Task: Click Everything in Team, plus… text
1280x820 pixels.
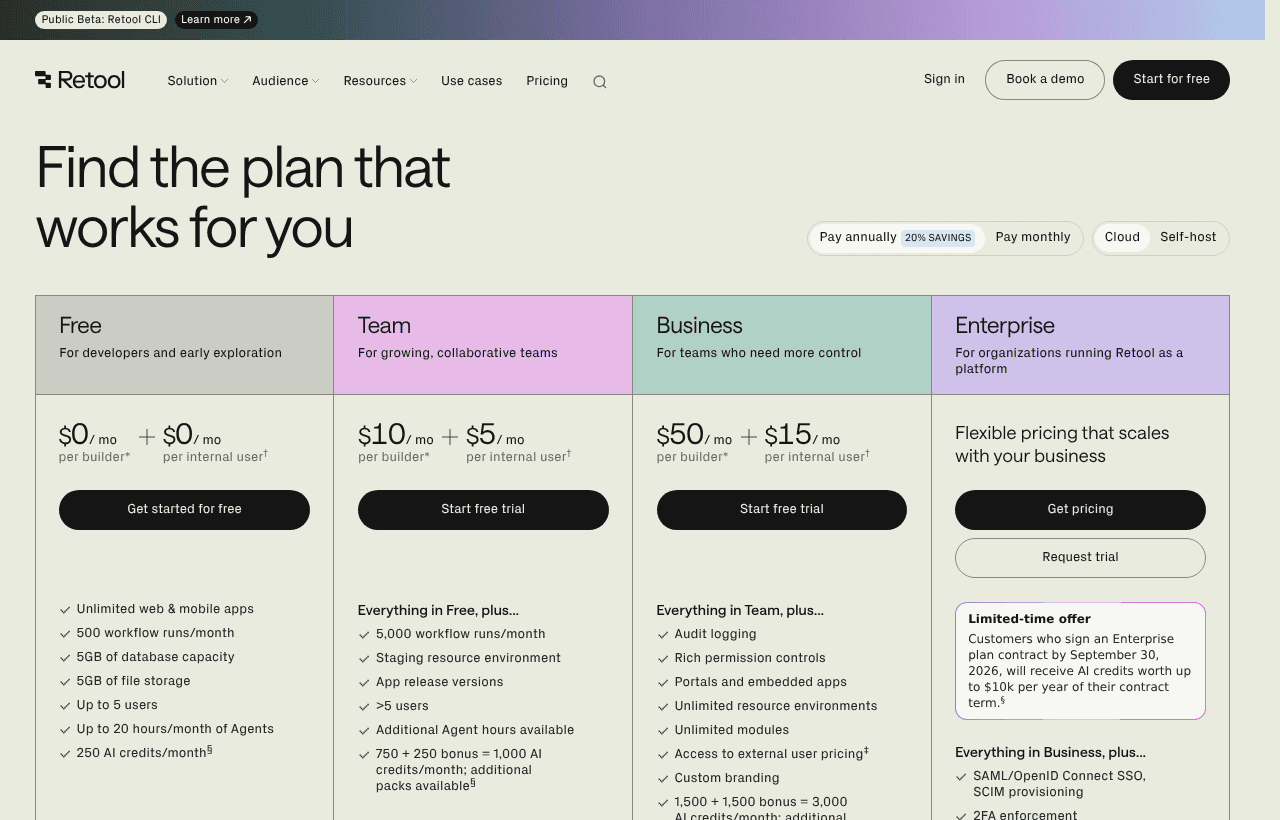Action: click(x=740, y=611)
